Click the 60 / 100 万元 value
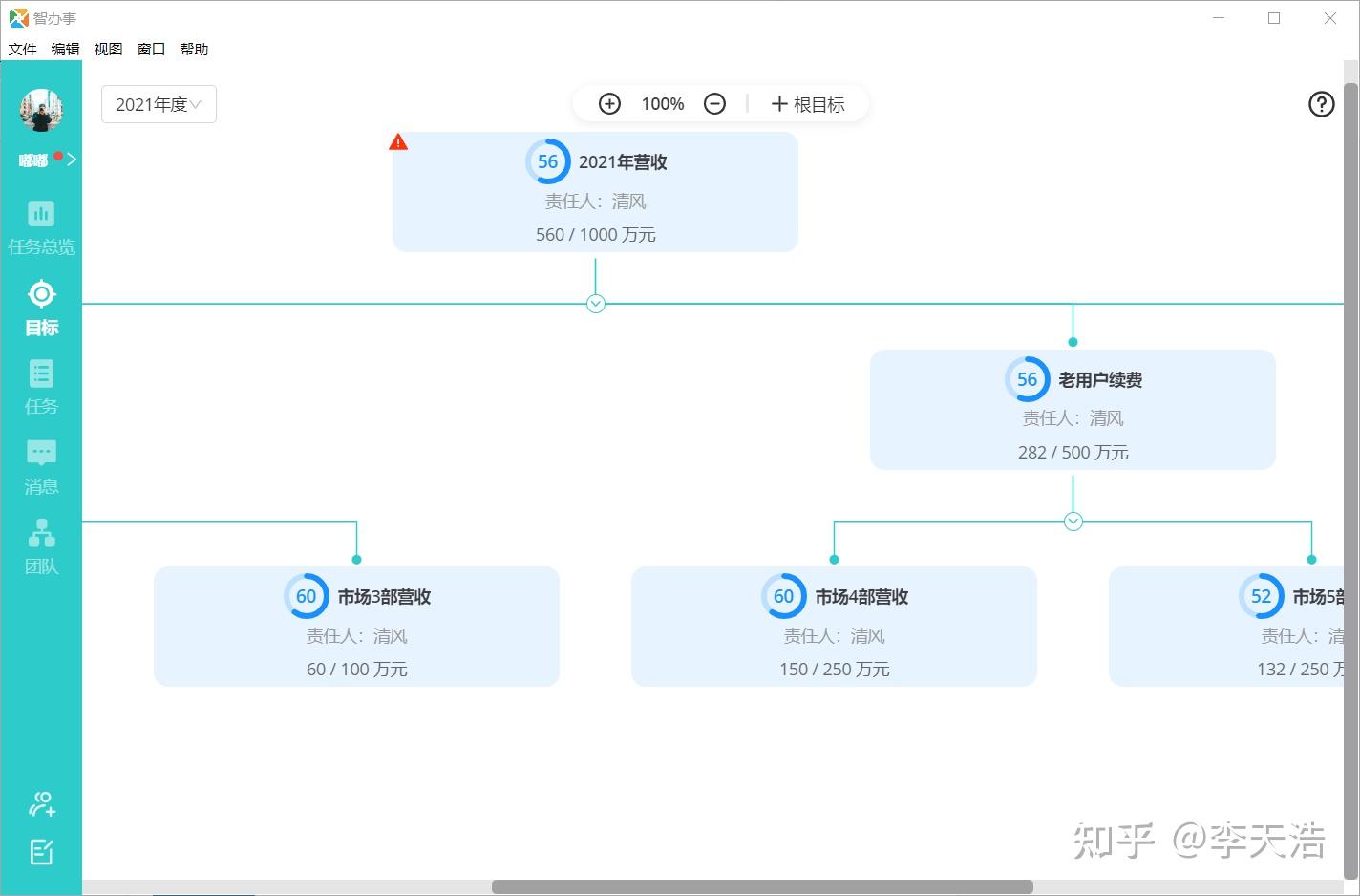1360x896 pixels. (356, 670)
